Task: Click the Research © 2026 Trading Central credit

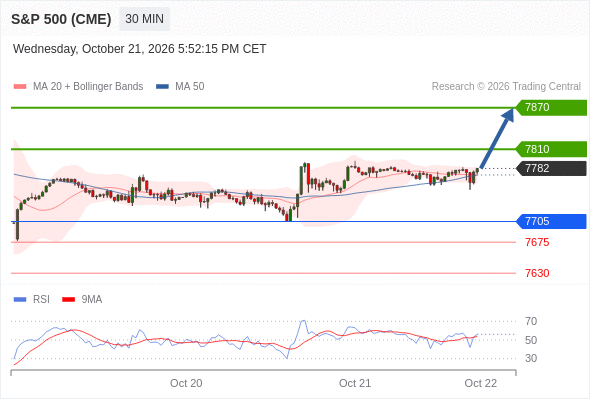Action: click(x=506, y=87)
